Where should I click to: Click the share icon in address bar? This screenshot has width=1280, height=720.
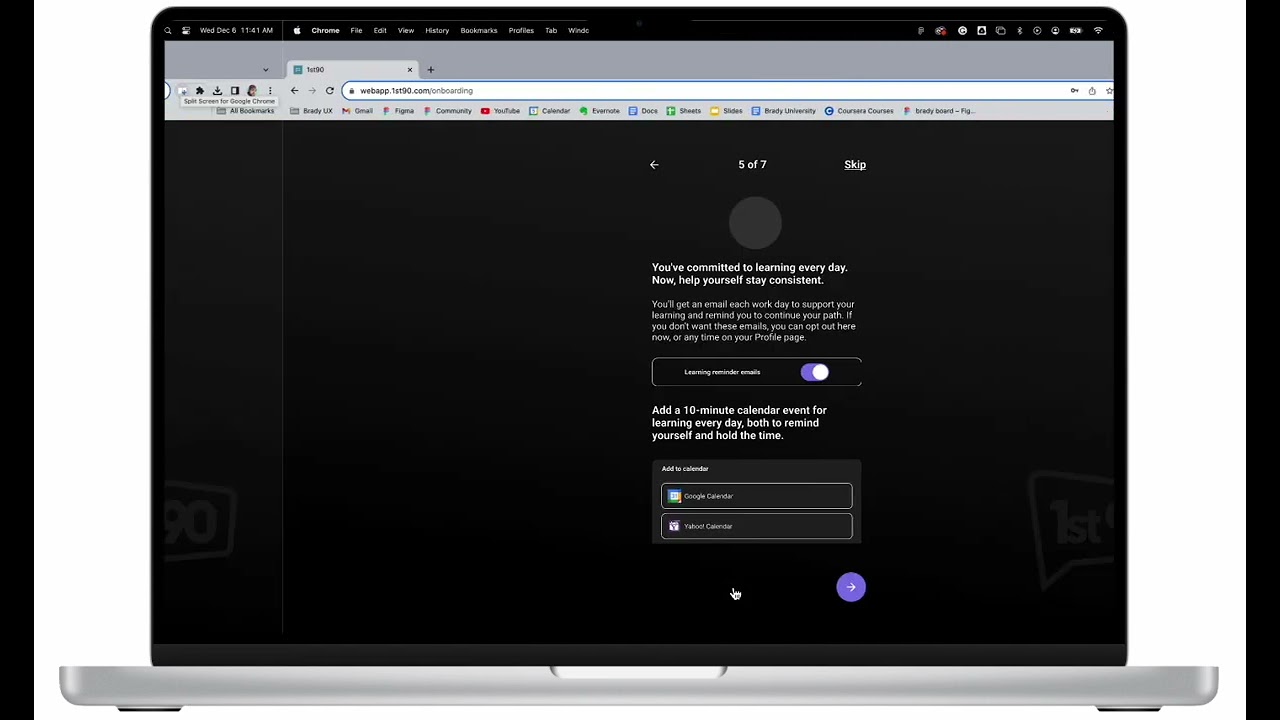point(1092,91)
